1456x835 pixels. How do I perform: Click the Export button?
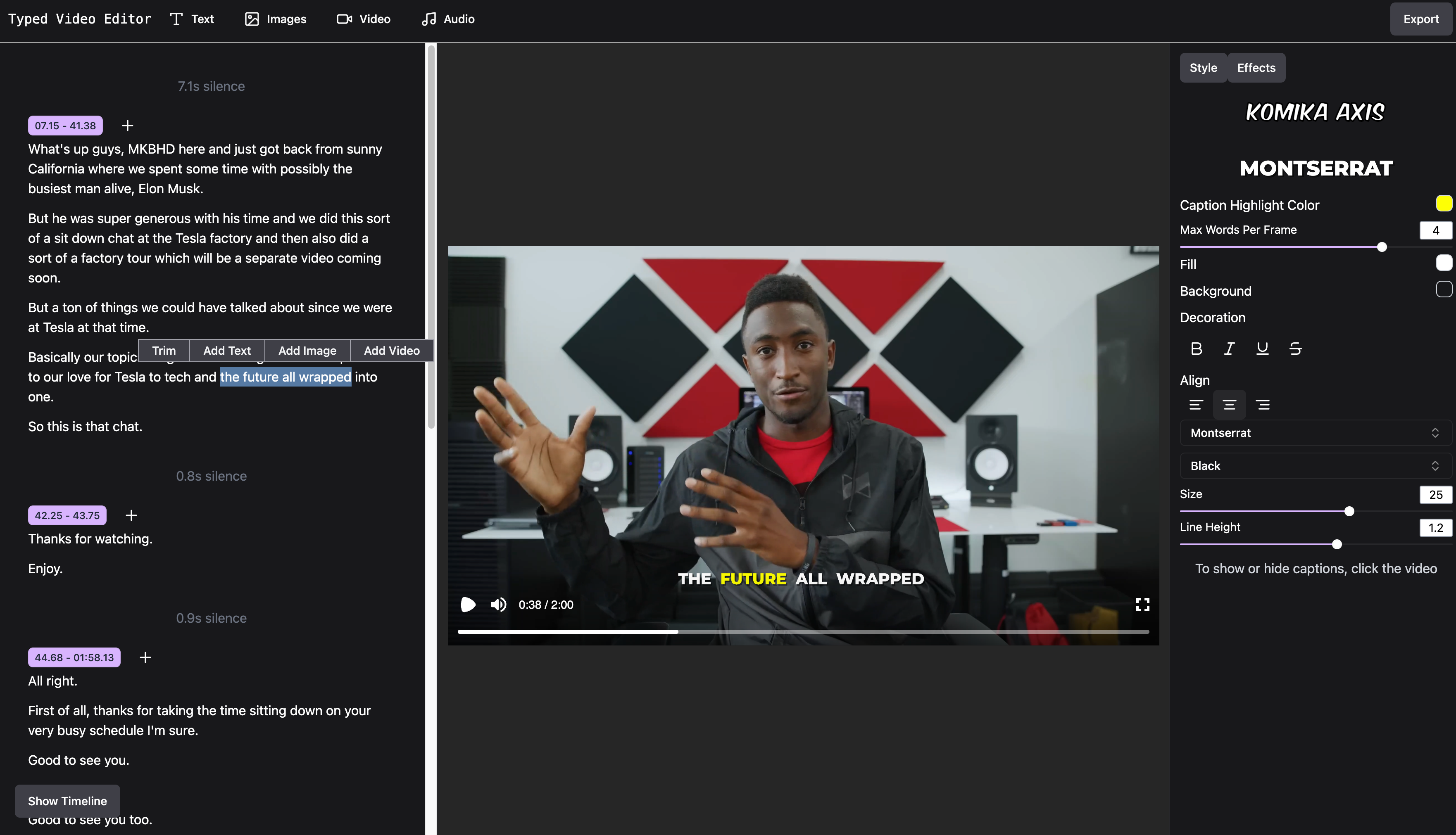1420,19
